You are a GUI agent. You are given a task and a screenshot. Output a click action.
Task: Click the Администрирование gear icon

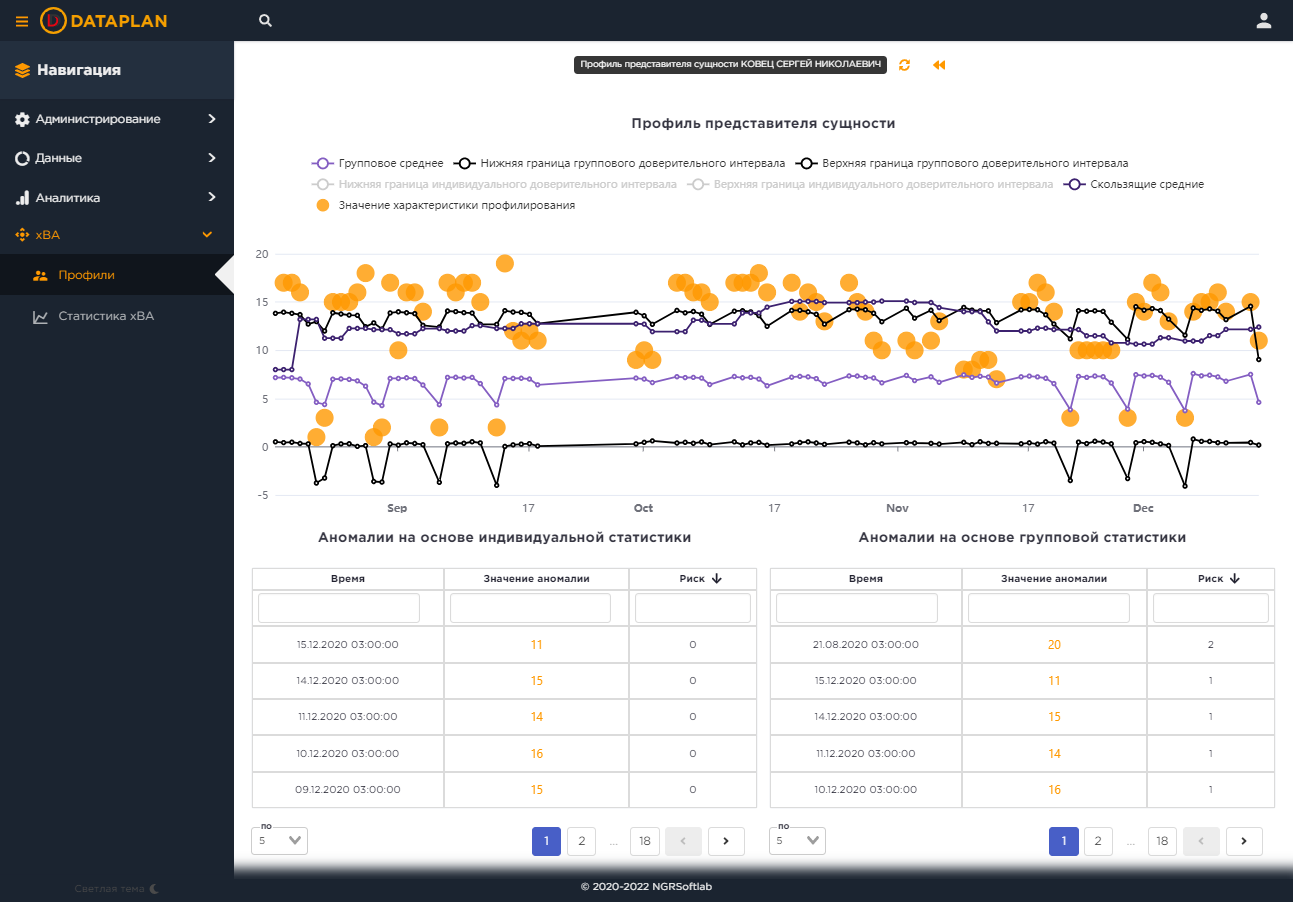tap(22, 119)
